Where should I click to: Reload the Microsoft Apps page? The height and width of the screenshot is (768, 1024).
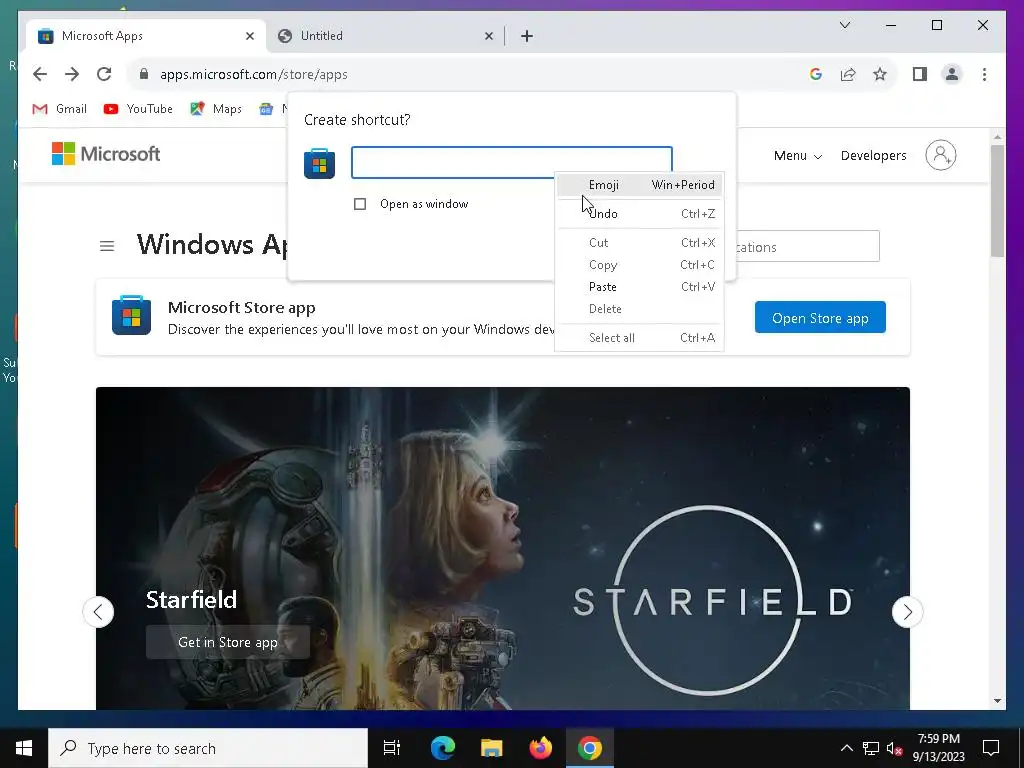pyautogui.click(x=104, y=74)
